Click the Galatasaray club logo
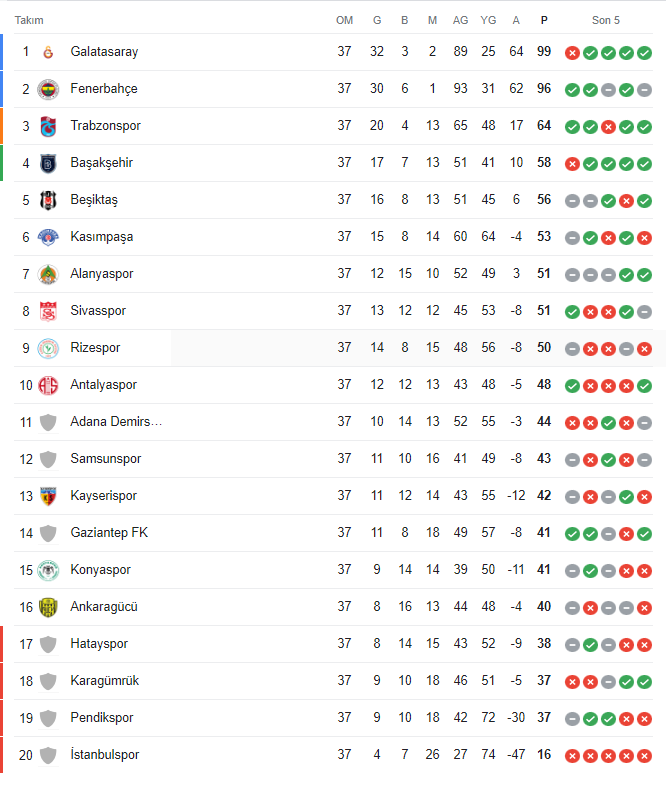Screen dimensions: 666x788 pos(48,52)
